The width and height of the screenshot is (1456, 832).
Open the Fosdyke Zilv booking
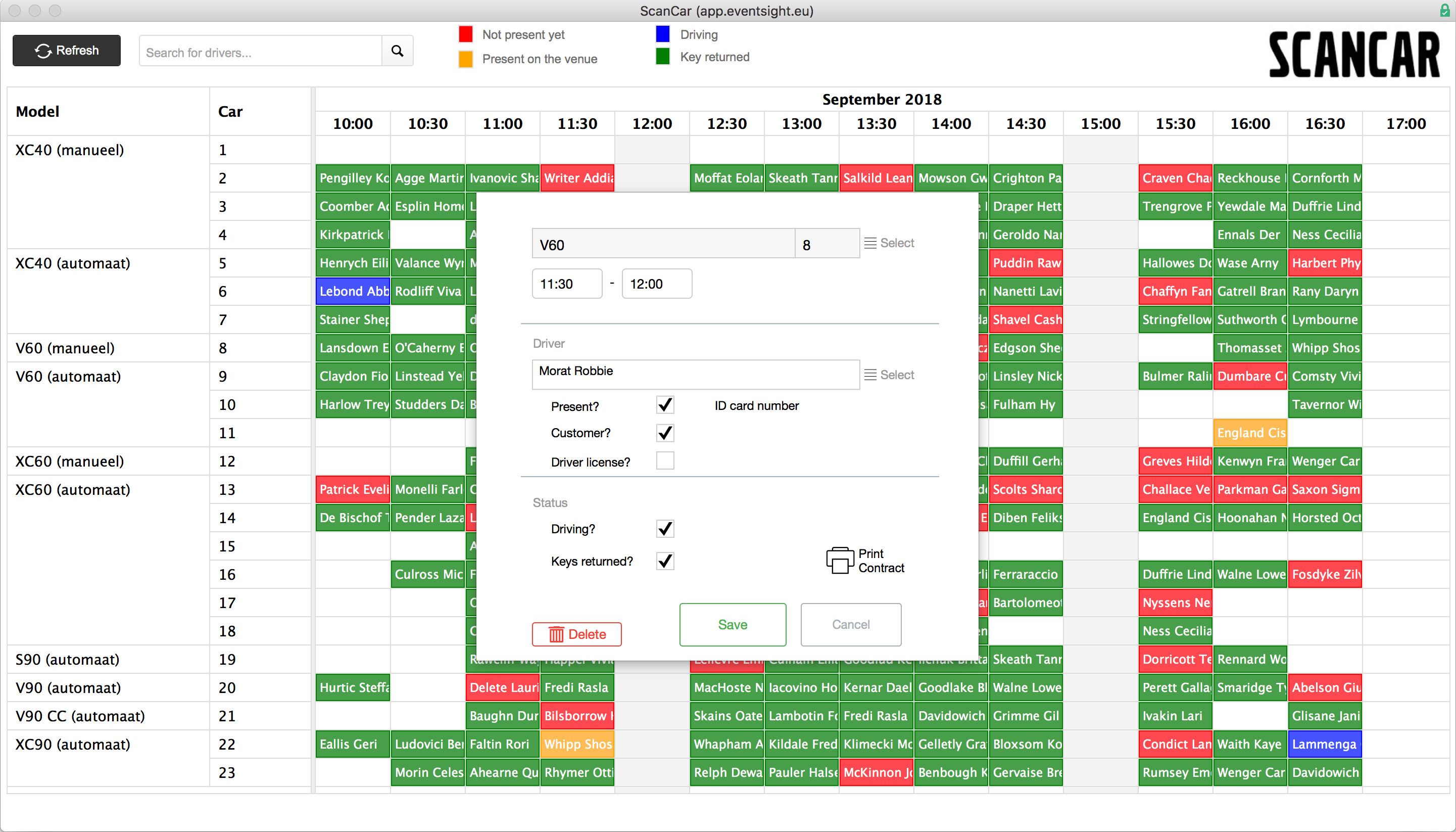coord(1325,574)
